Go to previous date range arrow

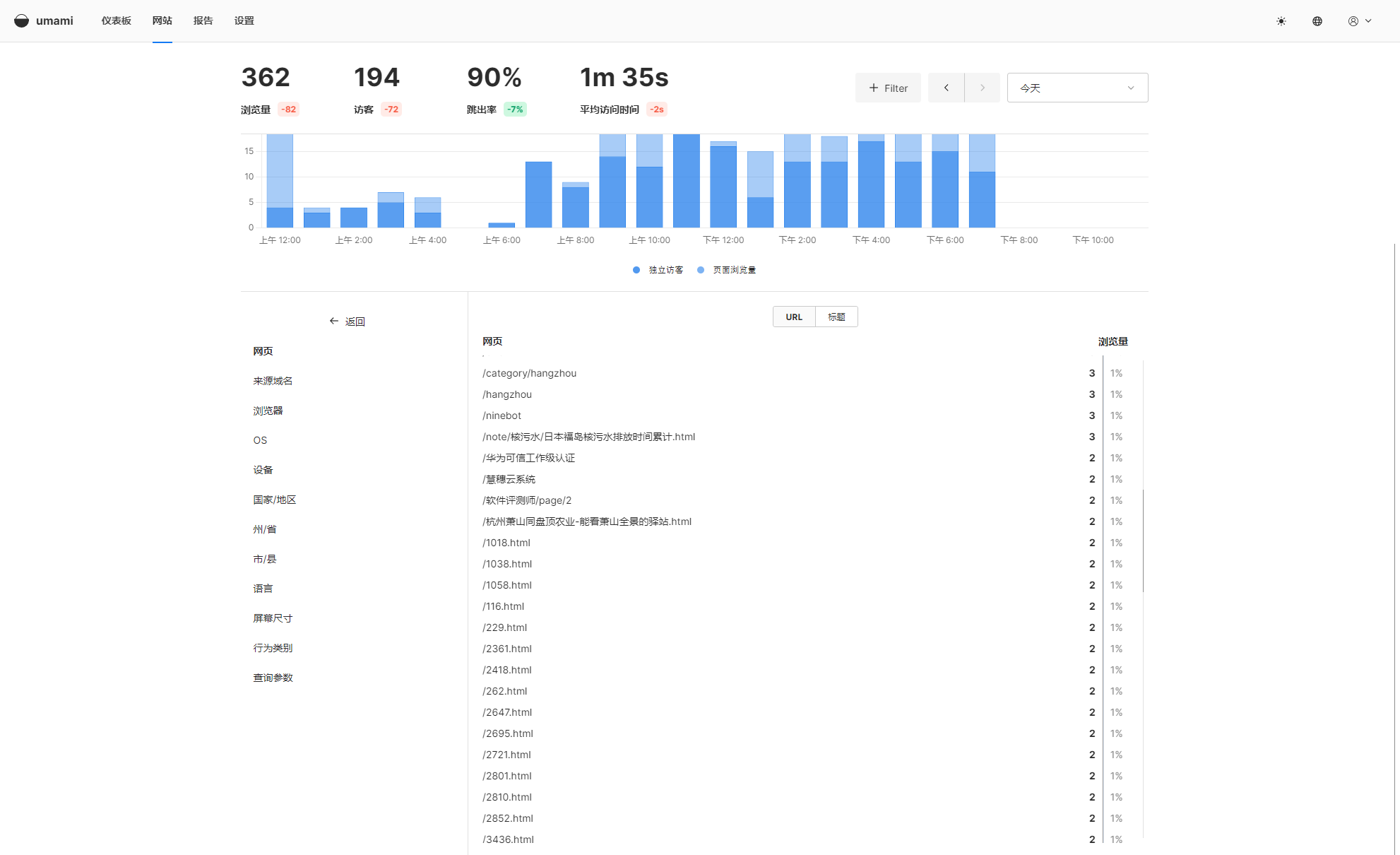point(946,88)
